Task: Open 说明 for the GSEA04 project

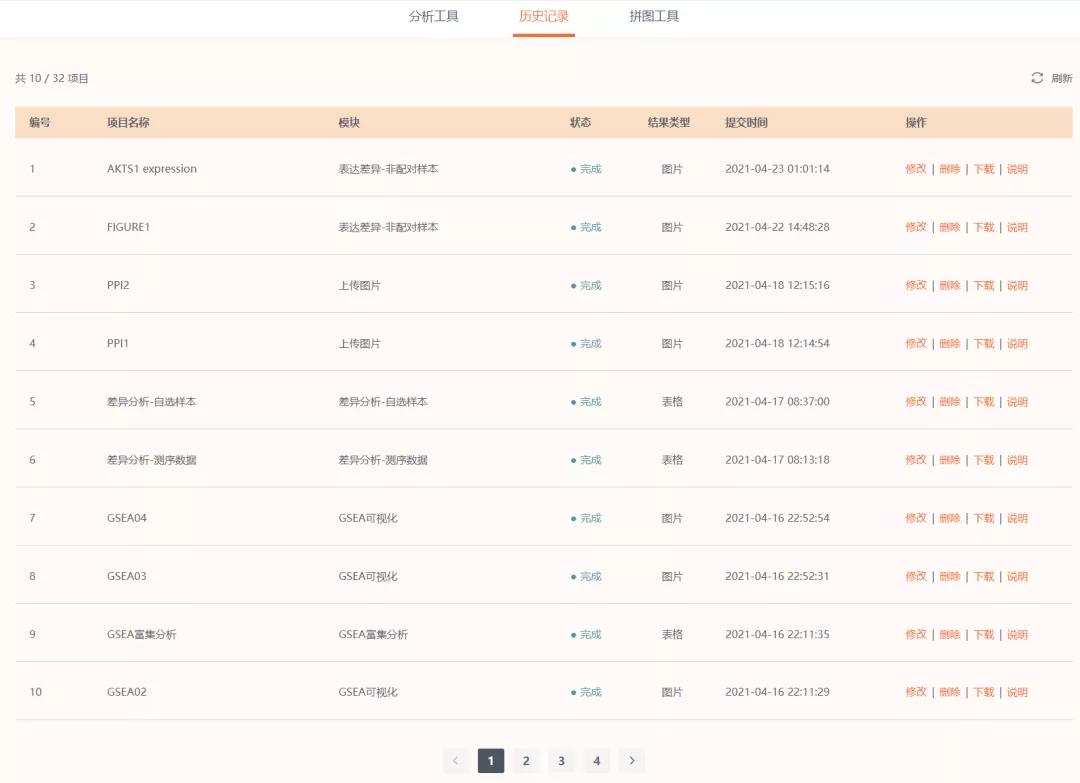Action: pyautogui.click(x=1016, y=518)
